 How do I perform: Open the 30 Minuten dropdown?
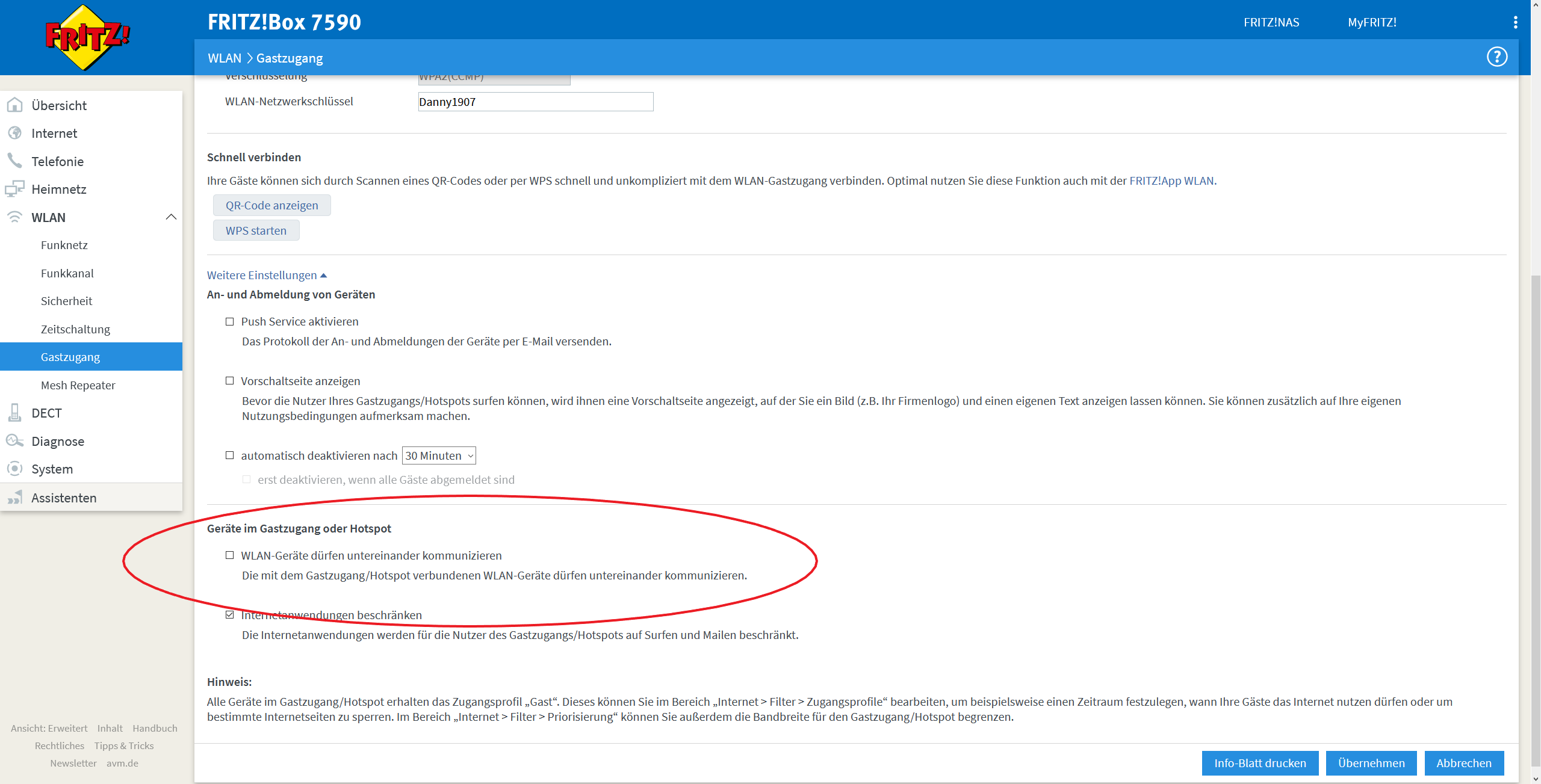point(439,455)
